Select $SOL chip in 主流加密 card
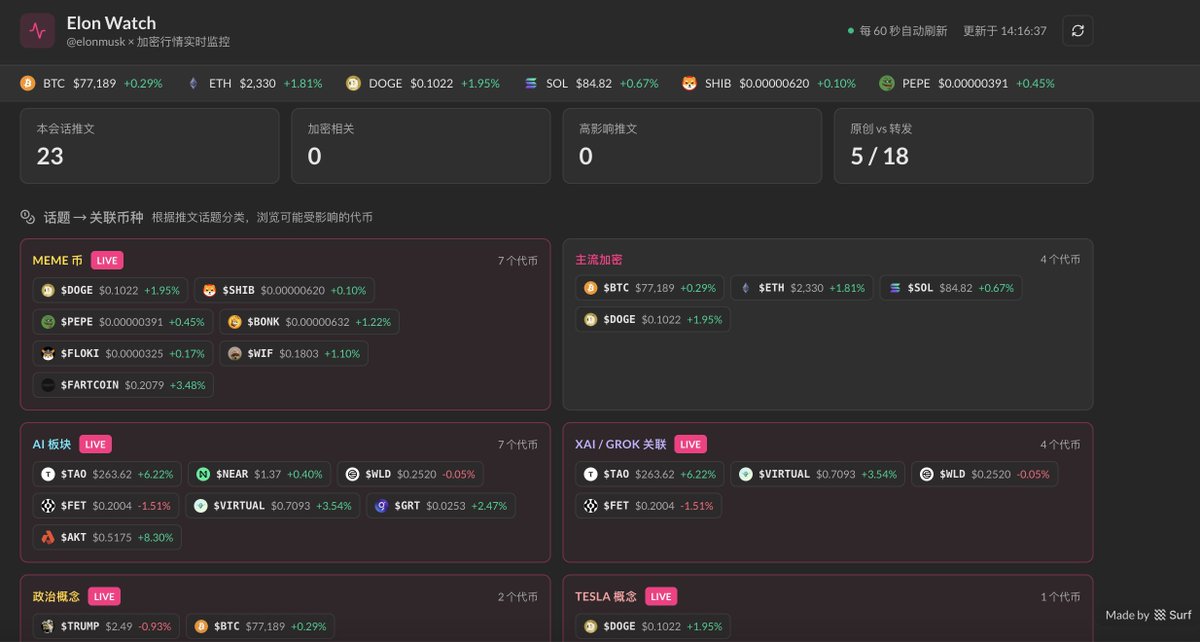Viewport: 1200px width, 642px height. click(951, 288)
